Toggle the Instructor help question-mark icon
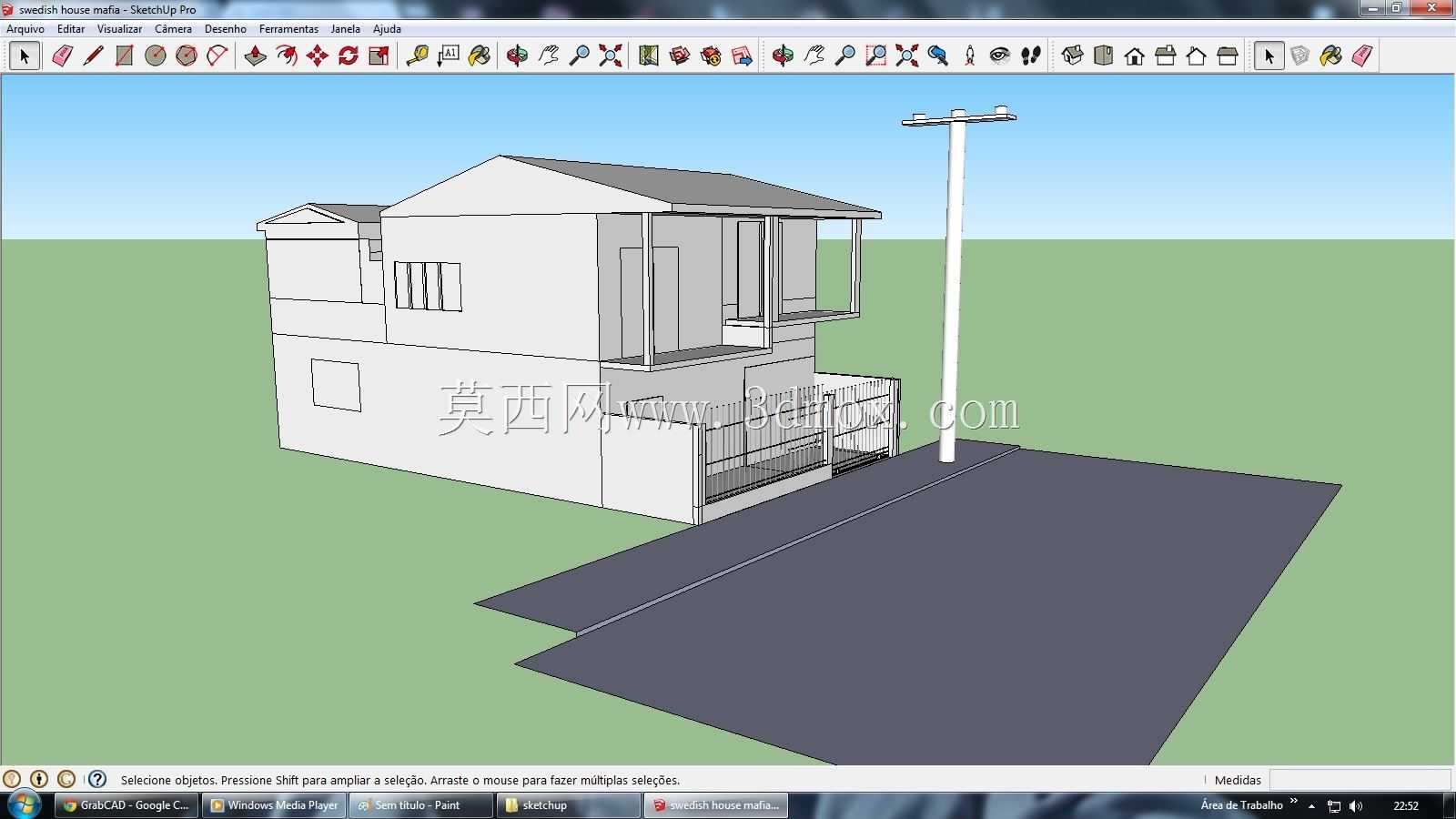This screenshot has width=1456, height=819. point(97,779)
